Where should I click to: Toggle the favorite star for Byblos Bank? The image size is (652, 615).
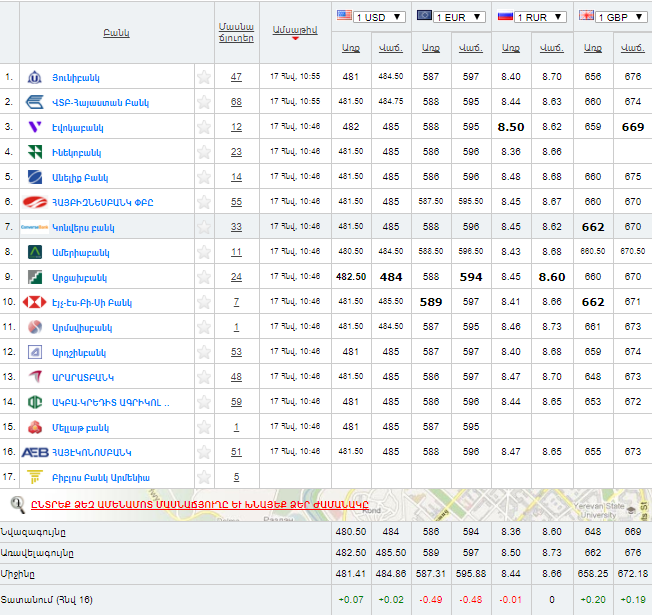click(204, 477)
